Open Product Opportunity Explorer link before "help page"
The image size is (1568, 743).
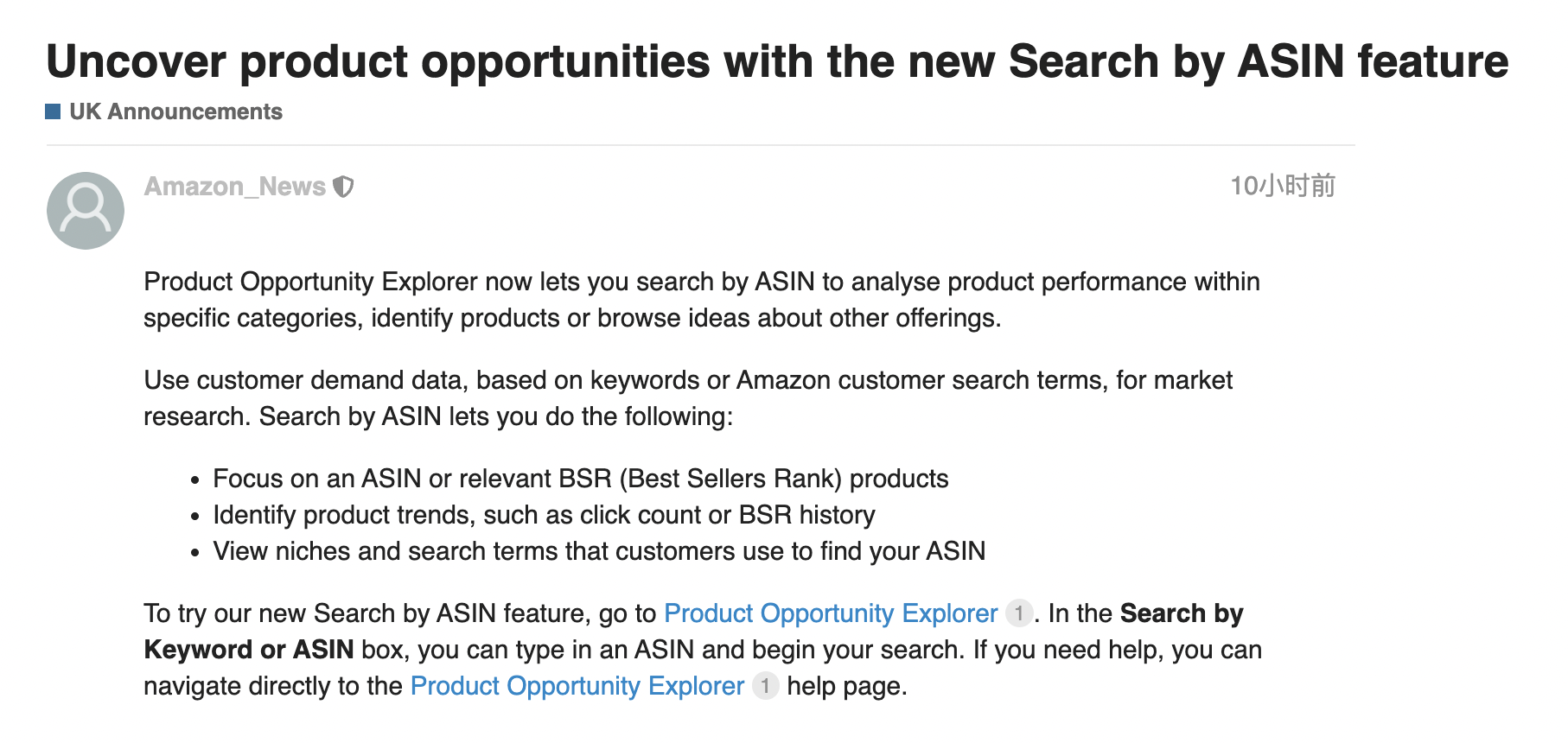(x=577, y=686)
